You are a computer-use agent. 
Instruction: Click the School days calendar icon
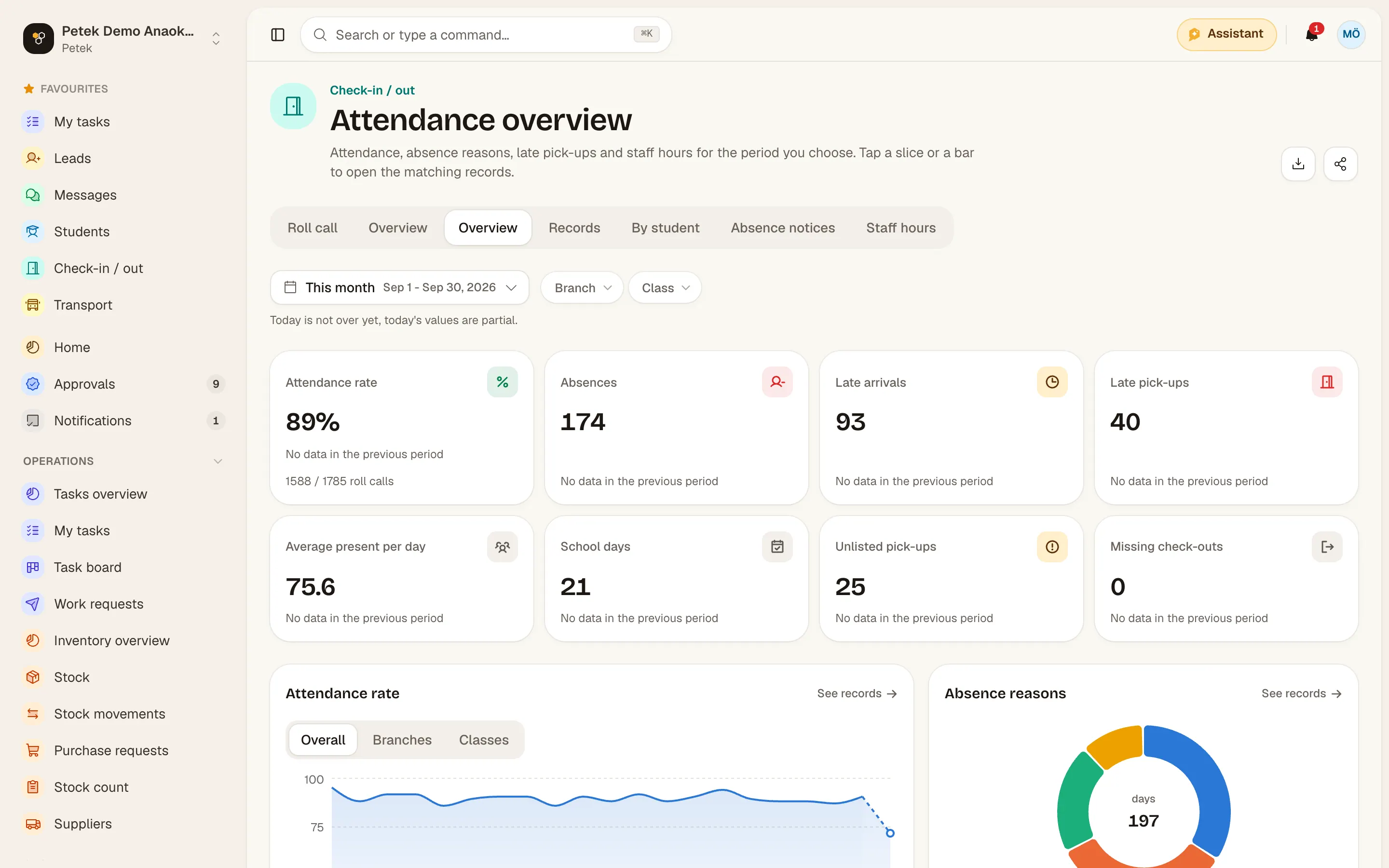(777, 547)
